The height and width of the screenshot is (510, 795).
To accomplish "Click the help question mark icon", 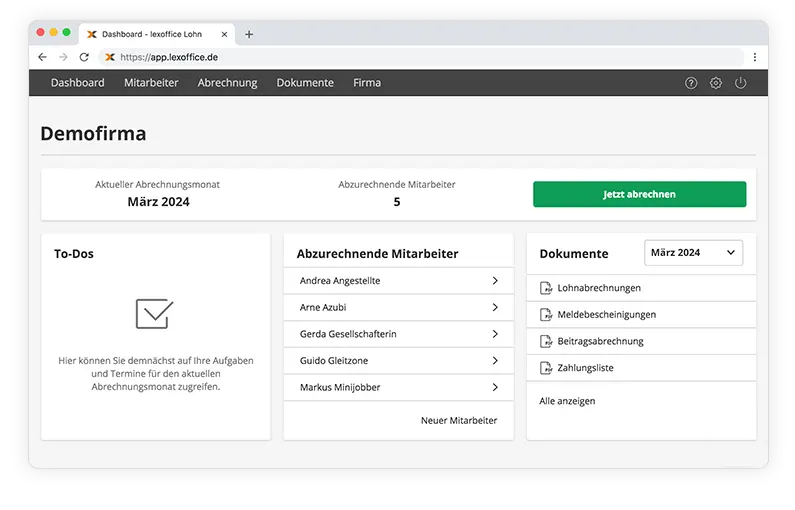I will click(691, 83).
